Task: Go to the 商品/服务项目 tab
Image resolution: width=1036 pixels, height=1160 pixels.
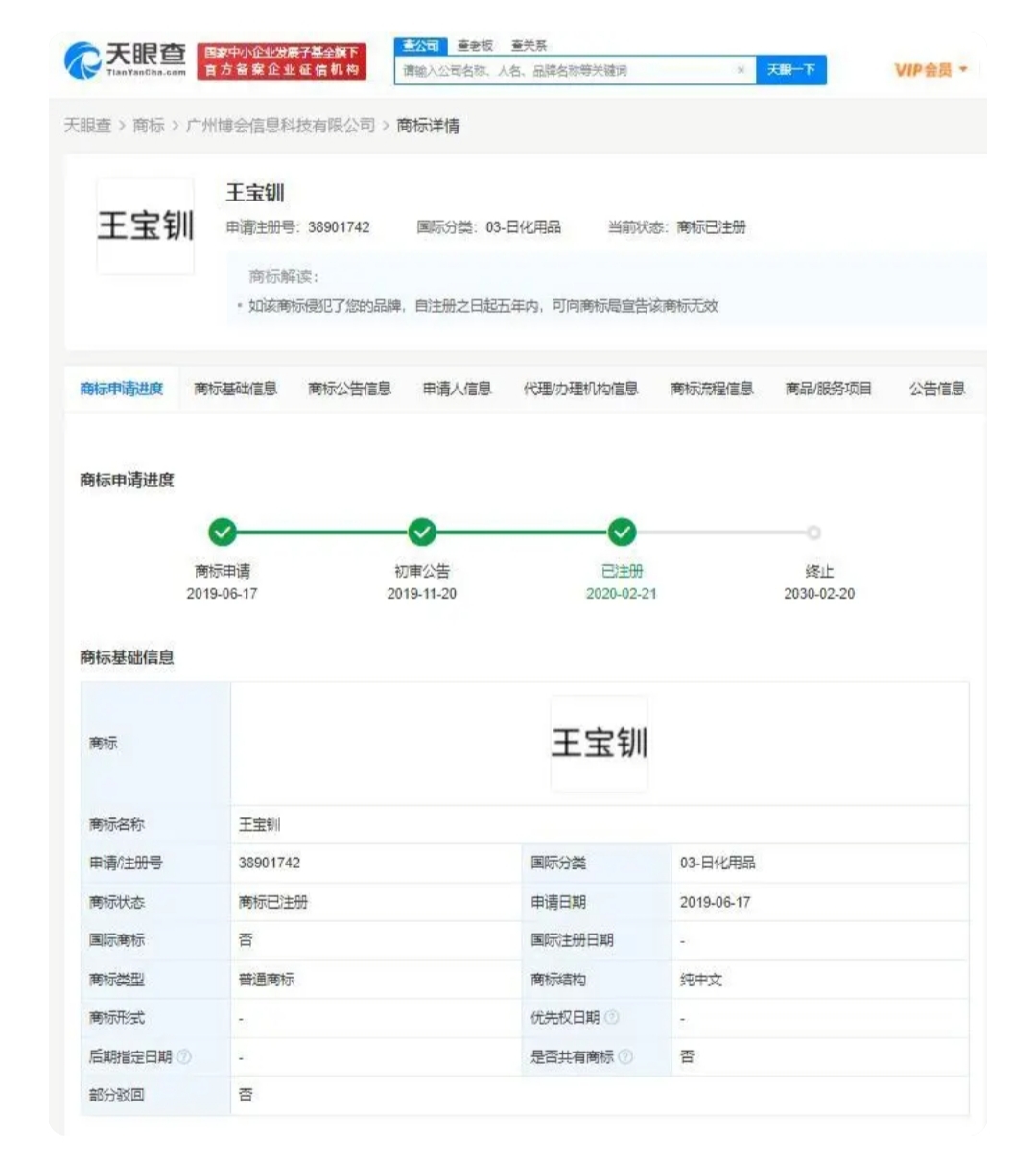Action: (828, 389)
